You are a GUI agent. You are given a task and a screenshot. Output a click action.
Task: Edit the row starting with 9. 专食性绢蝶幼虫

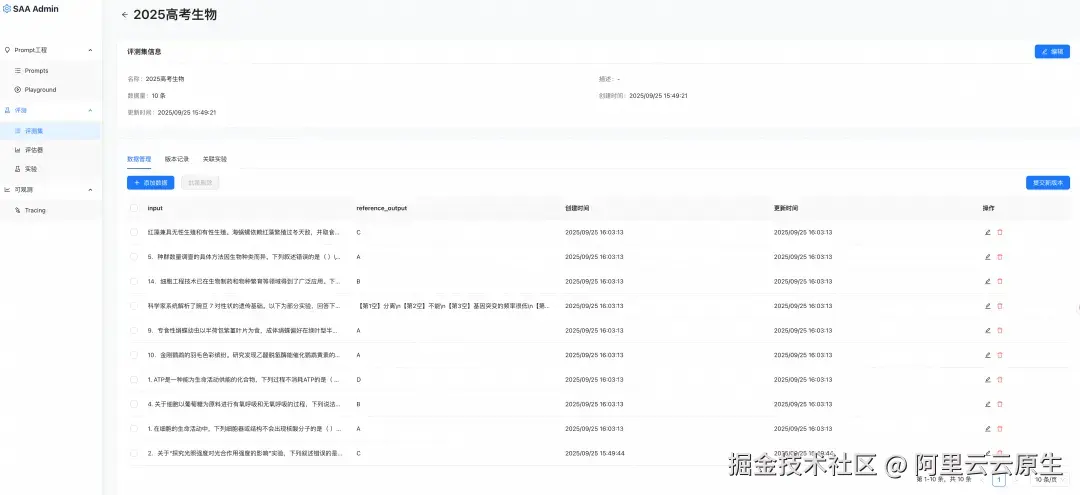987,330
